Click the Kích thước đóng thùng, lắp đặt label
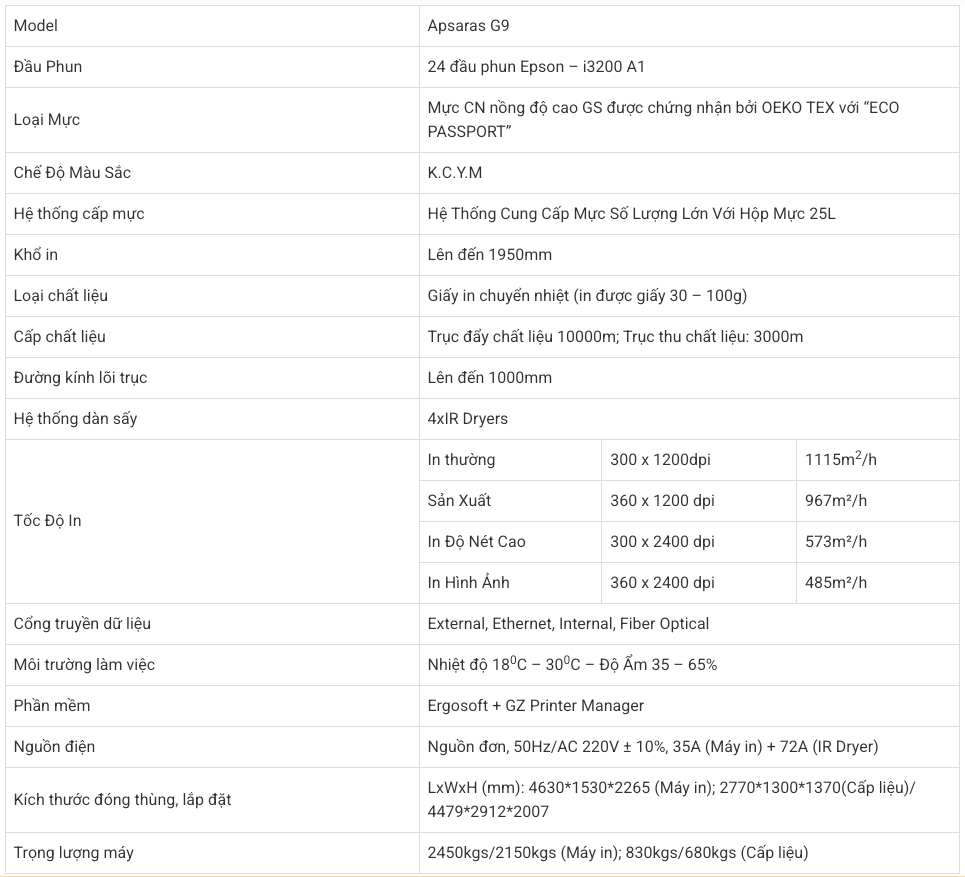Viewport: 965px width, 877px height. [x=122, y=800]
